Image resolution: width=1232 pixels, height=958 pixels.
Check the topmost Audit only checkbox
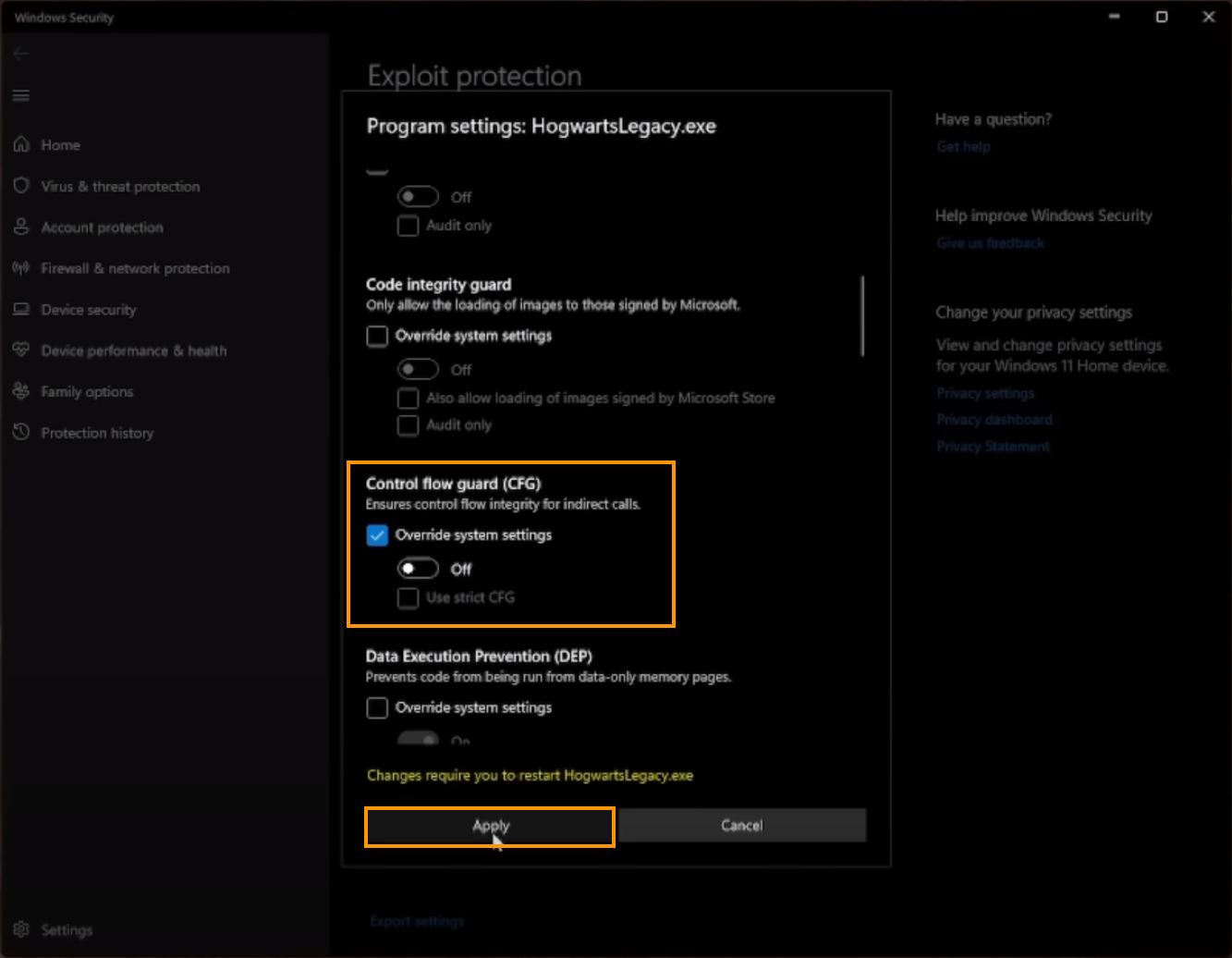408,226
